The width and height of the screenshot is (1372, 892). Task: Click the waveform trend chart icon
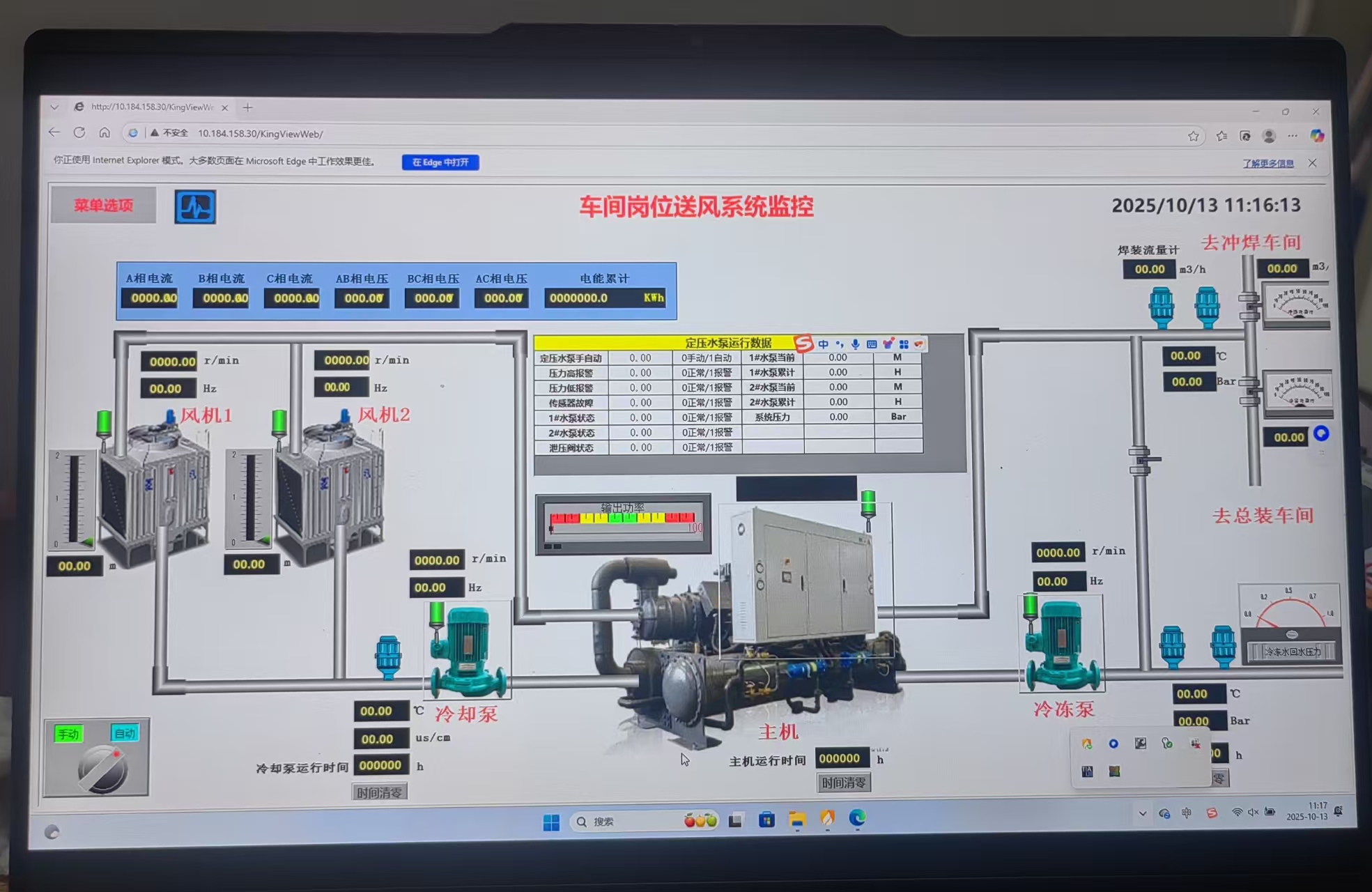pos(195,207)
